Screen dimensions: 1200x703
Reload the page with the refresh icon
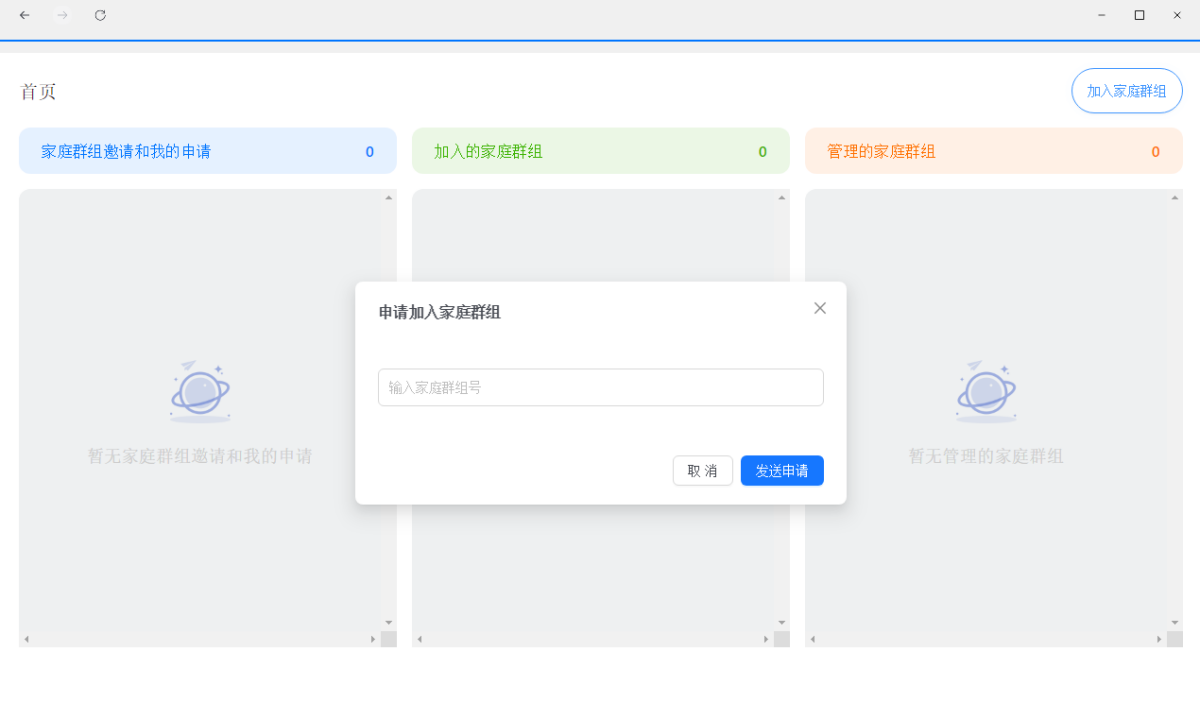pos(100,15)
